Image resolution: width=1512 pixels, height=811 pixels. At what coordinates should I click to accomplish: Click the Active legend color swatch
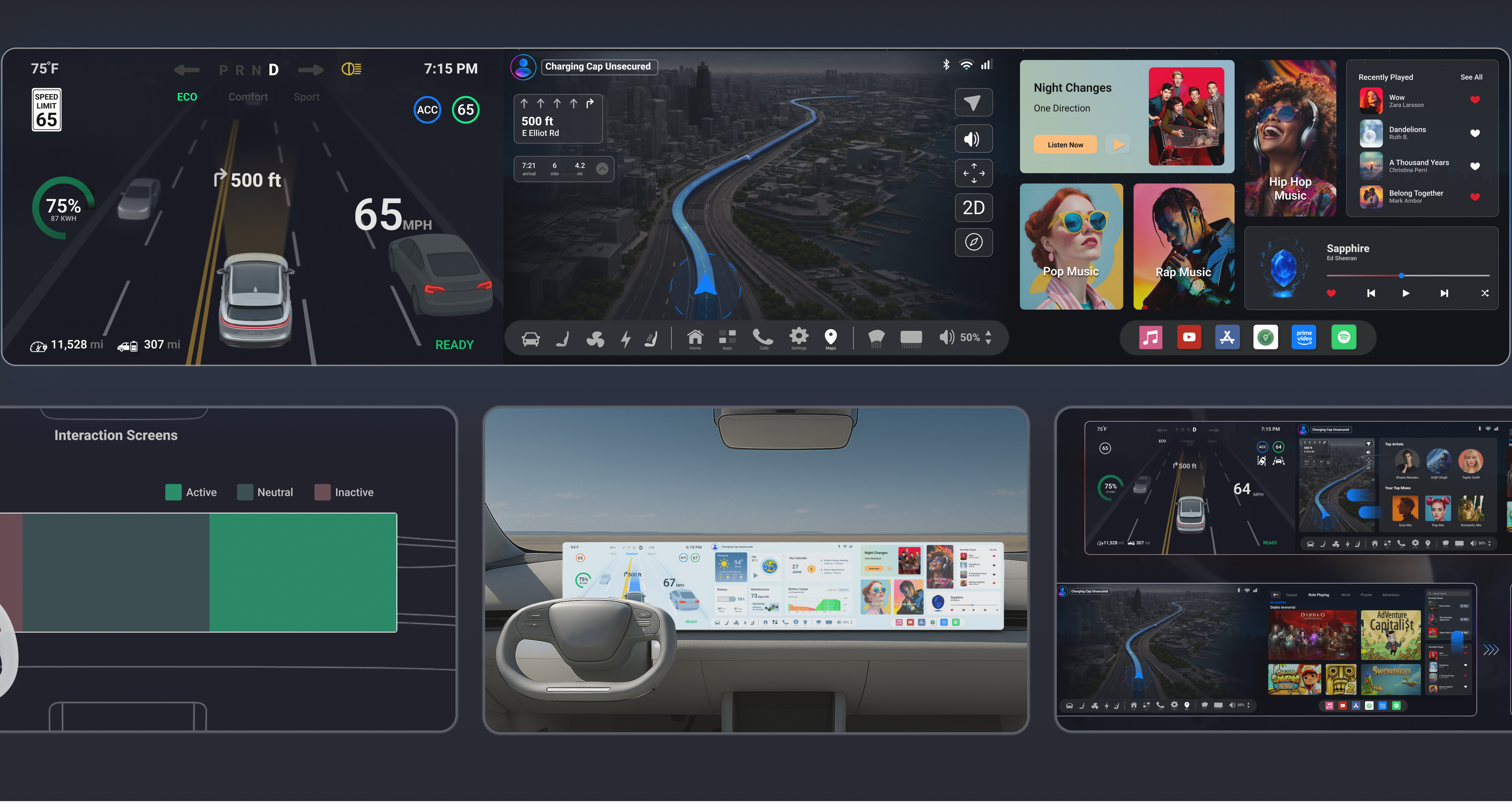point(173,492)
